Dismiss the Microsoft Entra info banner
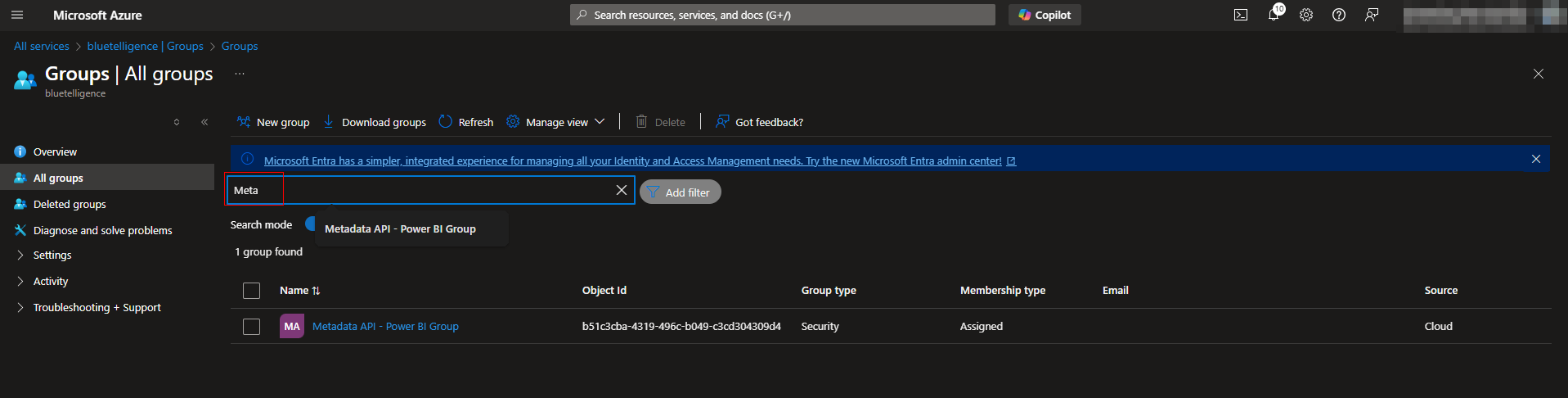The width and height of the screenshot is (1568, 398). [x=1535, y=159]
